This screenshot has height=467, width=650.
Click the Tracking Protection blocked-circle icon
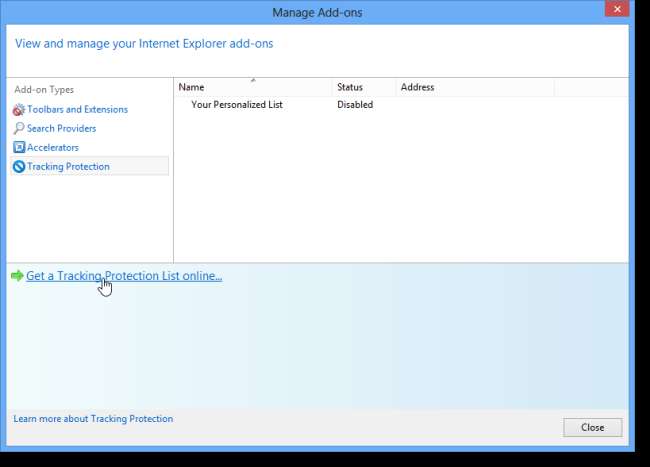19,167
